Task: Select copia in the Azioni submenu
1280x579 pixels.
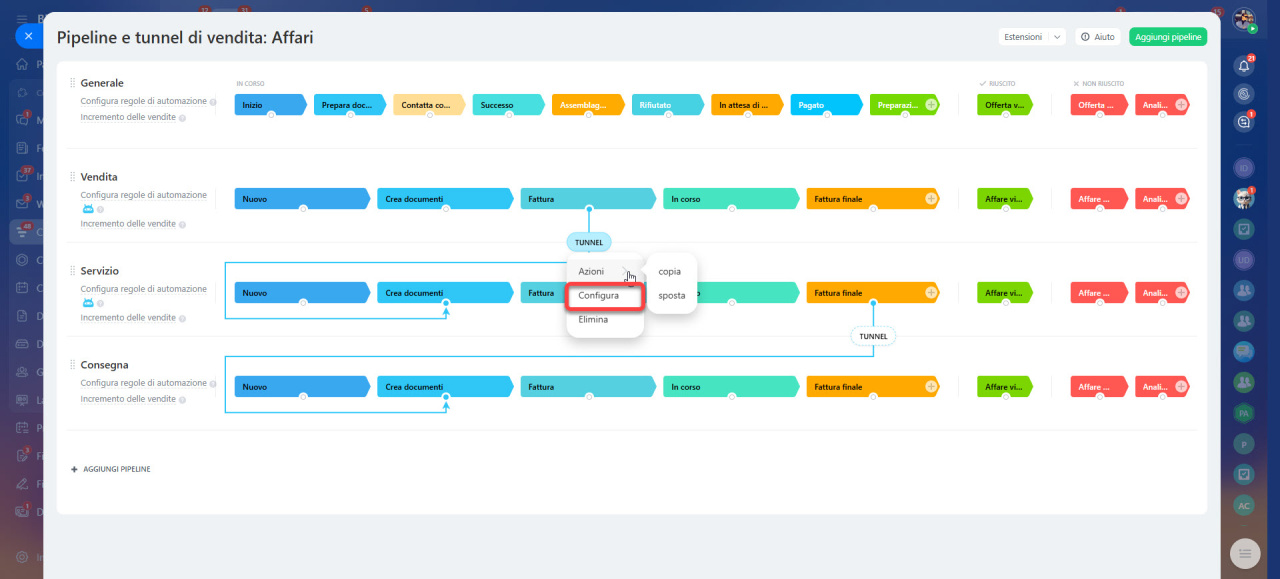Action: 670,272
